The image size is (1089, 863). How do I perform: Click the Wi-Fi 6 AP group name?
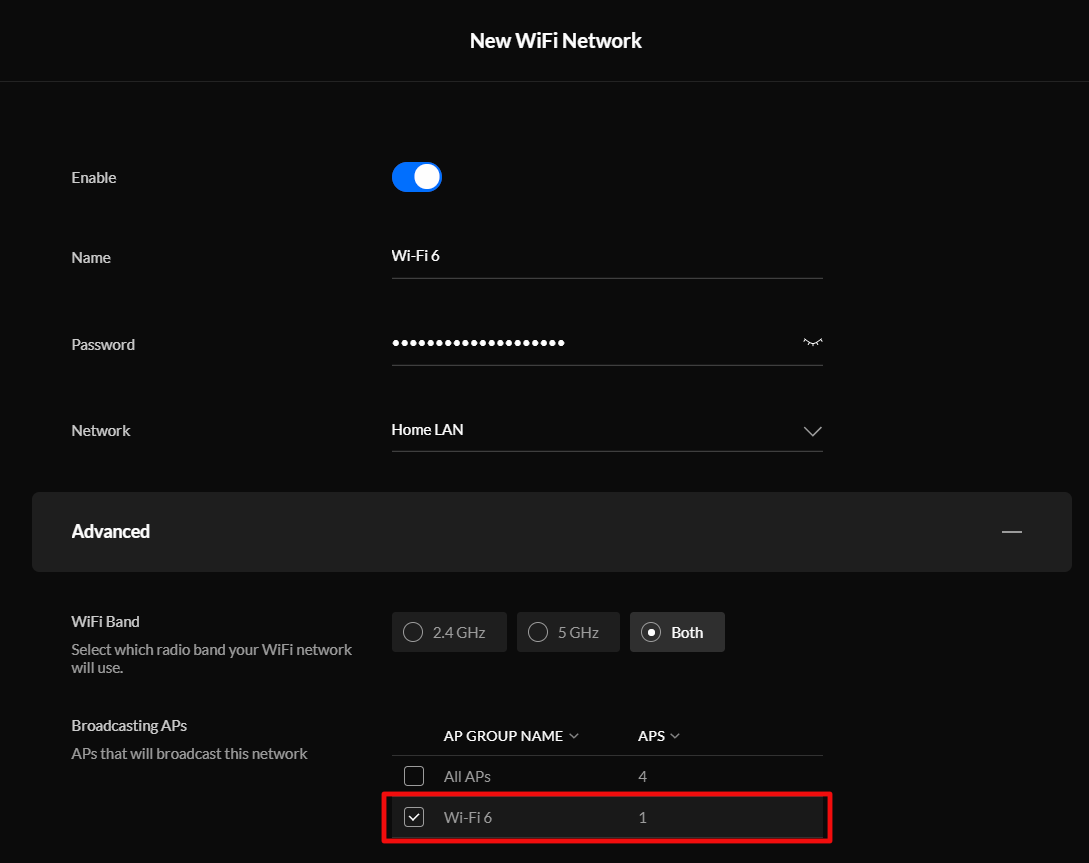click(468, 817)
